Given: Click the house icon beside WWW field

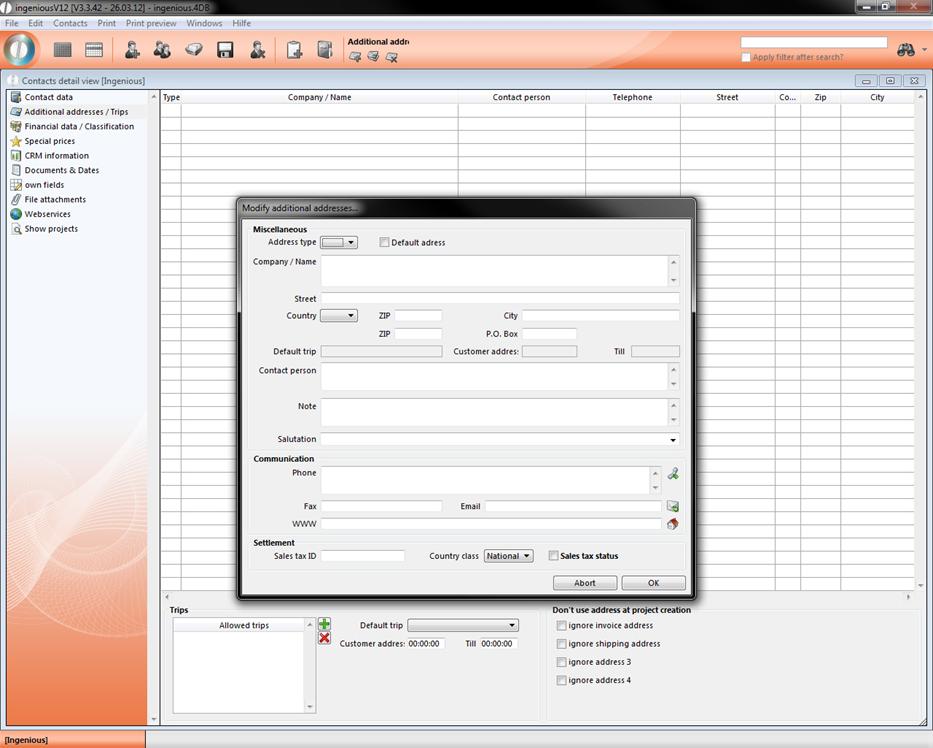Looking at the screenshot, I should [x=673, y=523].
